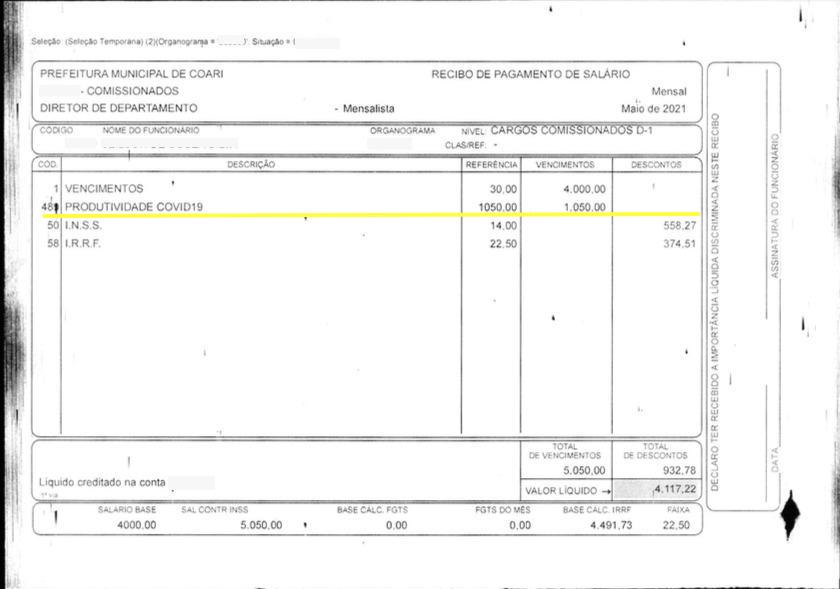Select the 'DESCONTOS' column header
Screen dimensions: 840x589
coord(656,165)
